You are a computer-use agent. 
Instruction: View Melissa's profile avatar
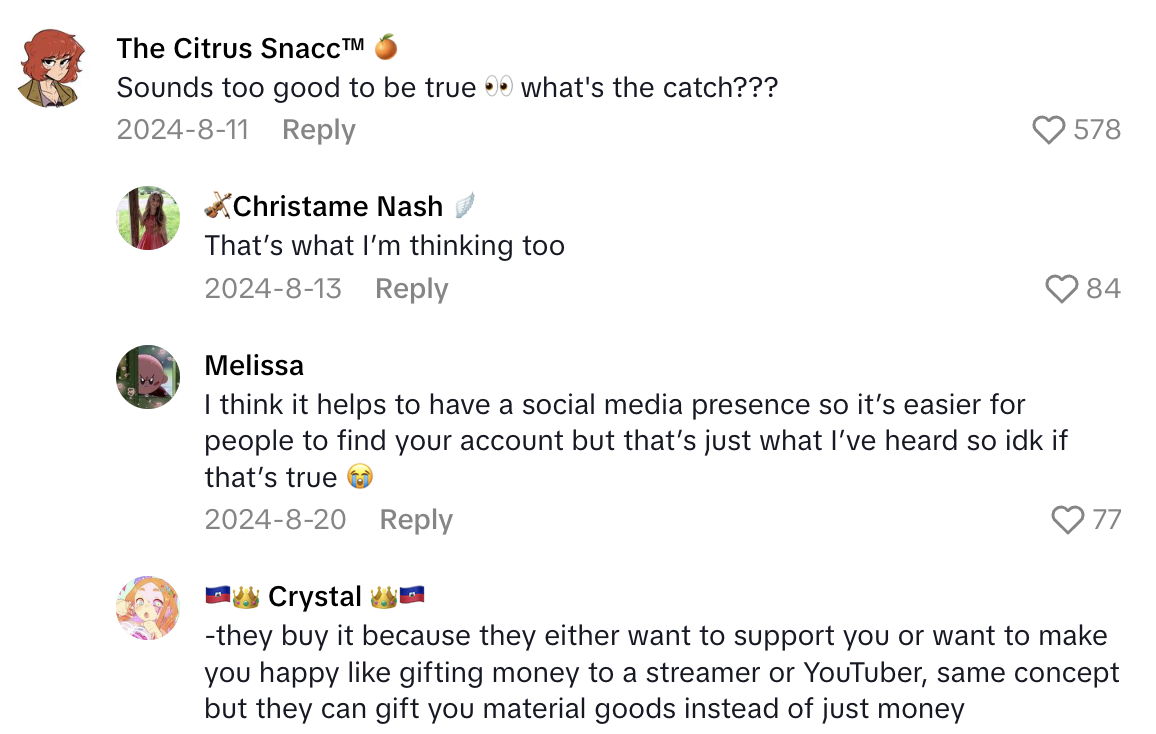coord(148,377)
